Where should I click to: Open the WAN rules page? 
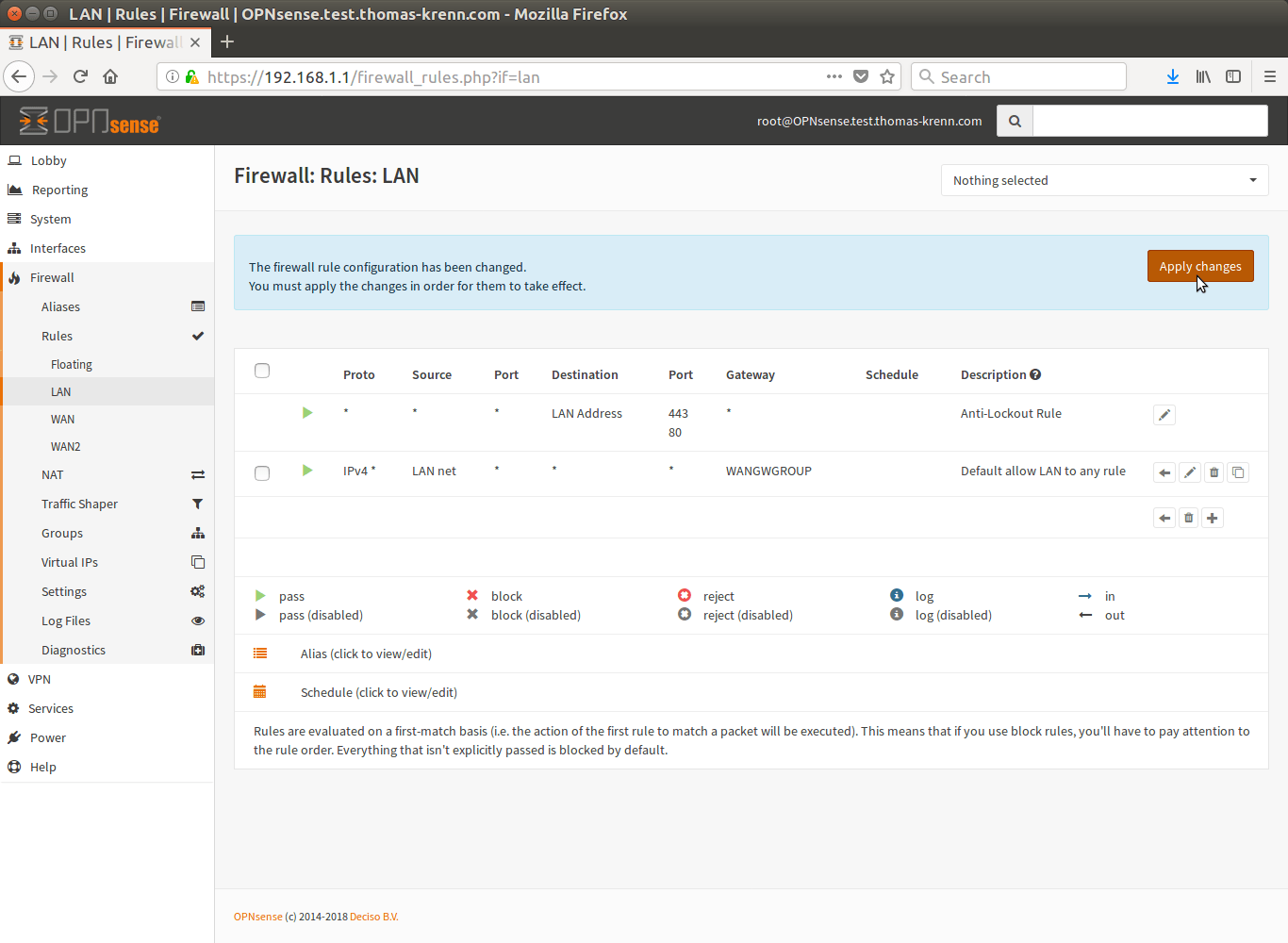click(x=62, y=419)
